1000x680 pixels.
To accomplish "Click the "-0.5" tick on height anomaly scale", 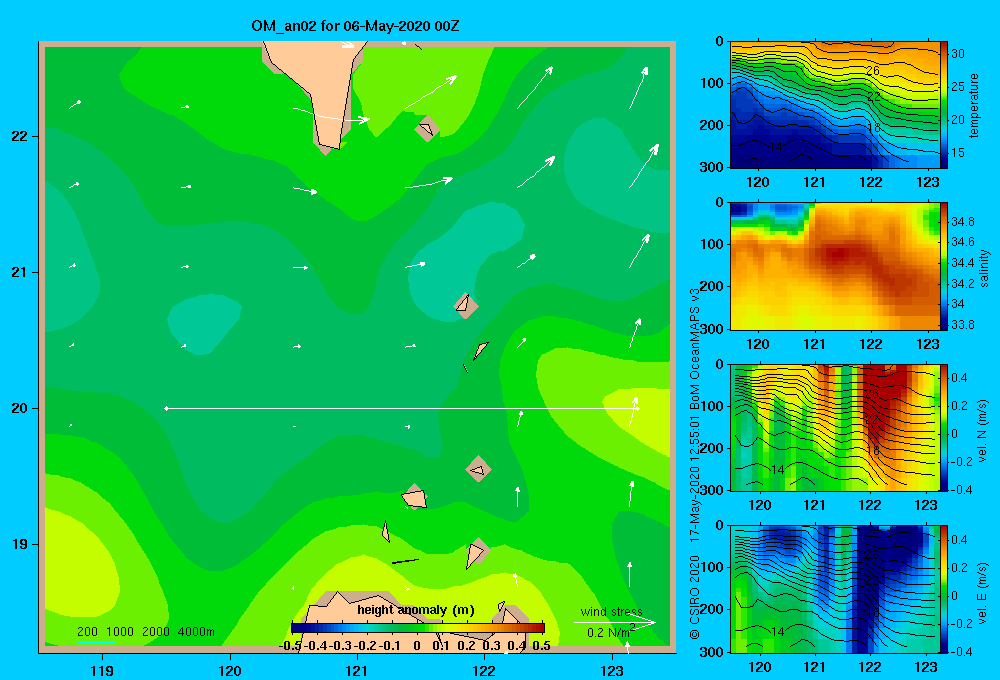I will coord(290,646).
